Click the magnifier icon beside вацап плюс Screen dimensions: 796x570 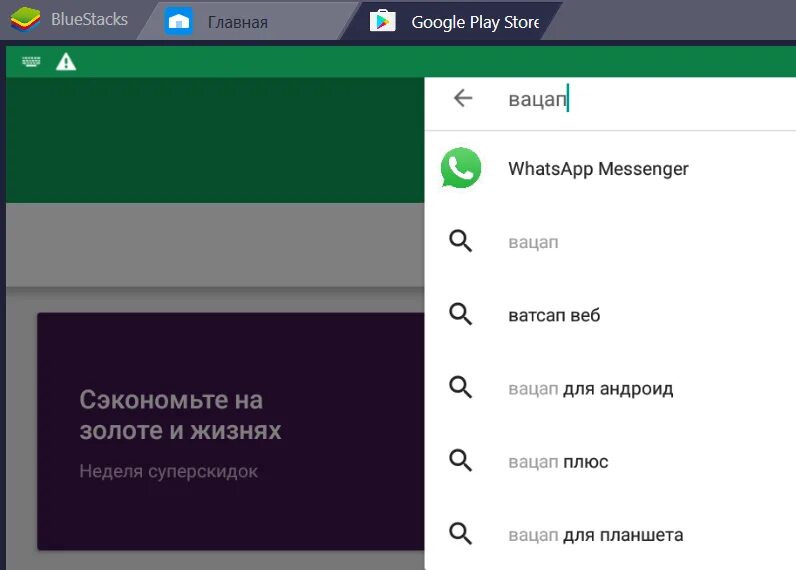coord(460,461)
